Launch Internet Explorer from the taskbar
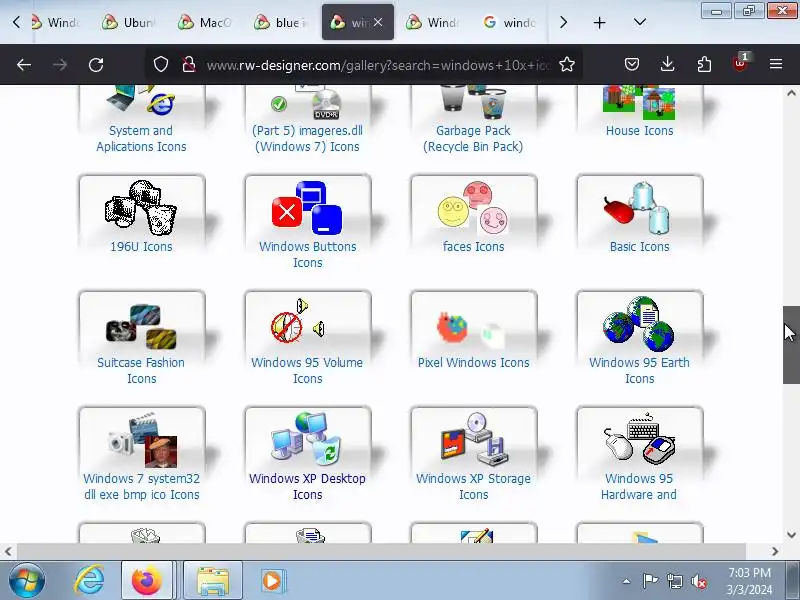The height and width of the screenshot is (600, 800). (90, 581)
